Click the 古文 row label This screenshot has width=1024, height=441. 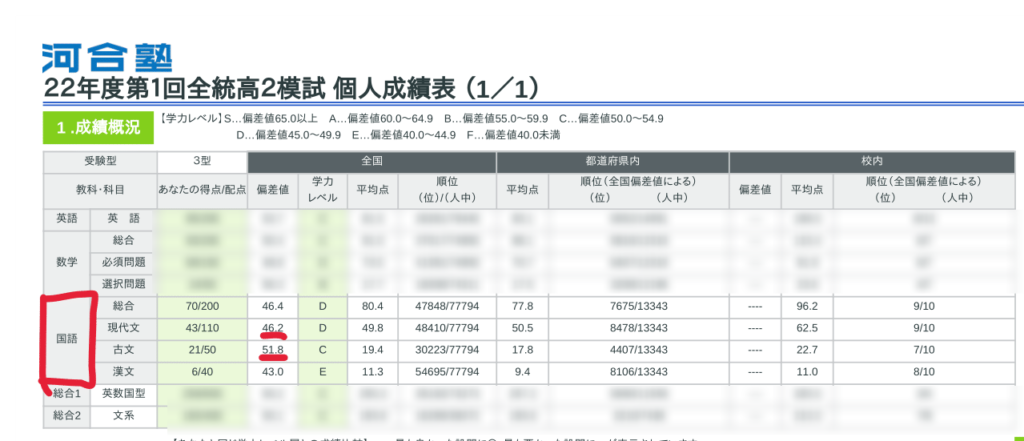coord(123,350)
